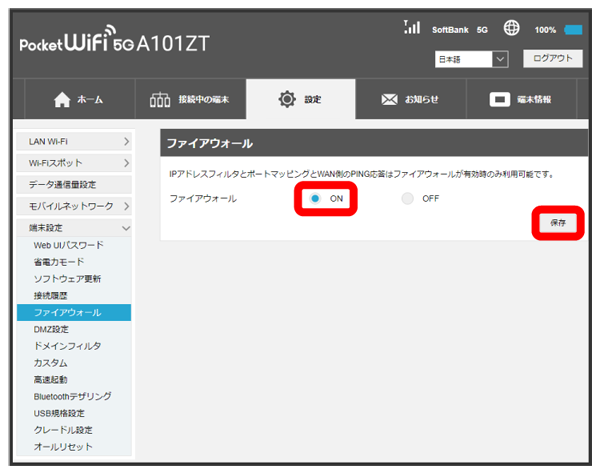Expand the Wi-Fiスポット menu section
The height and width of the screenshot is (473, 600).
75,163
